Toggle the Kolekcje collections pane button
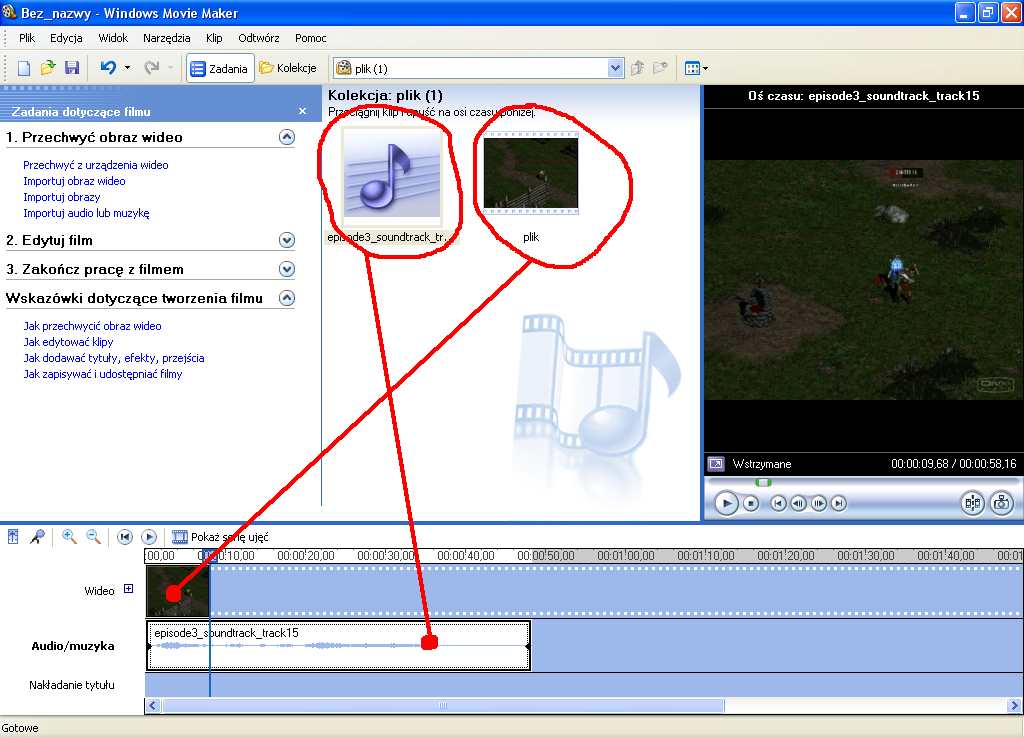The image size is (1024, 738). (288, 68)
